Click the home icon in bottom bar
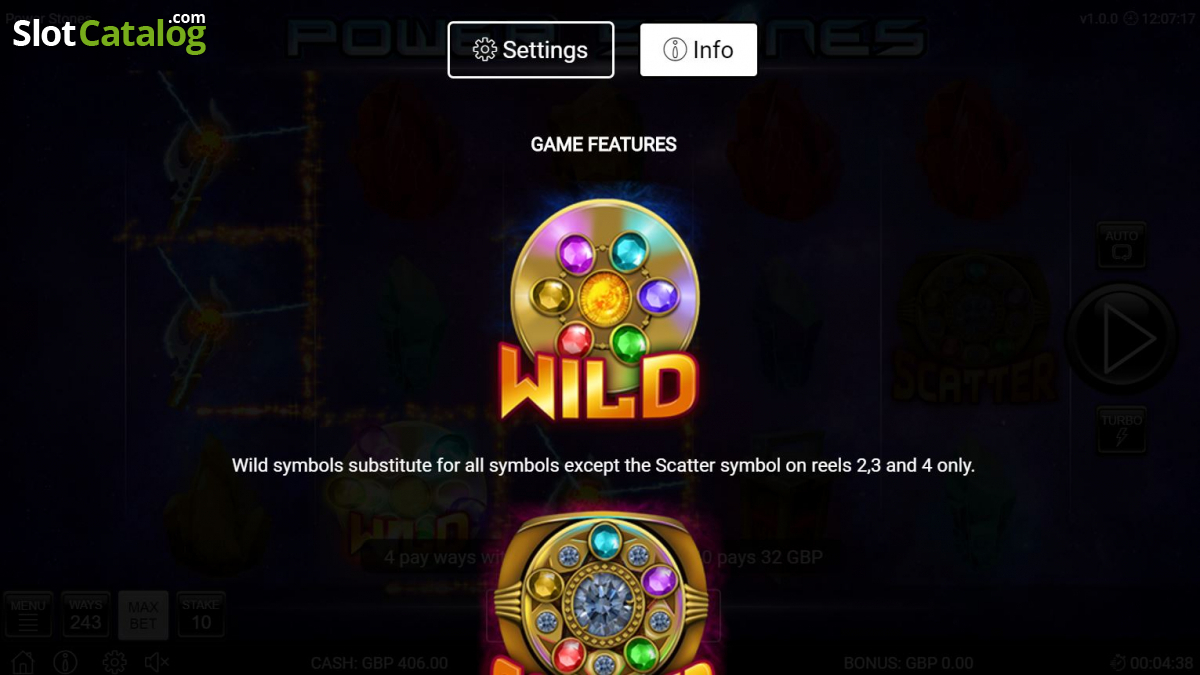This screenshot has width=1200, height=675. click(x=22, y=662)
